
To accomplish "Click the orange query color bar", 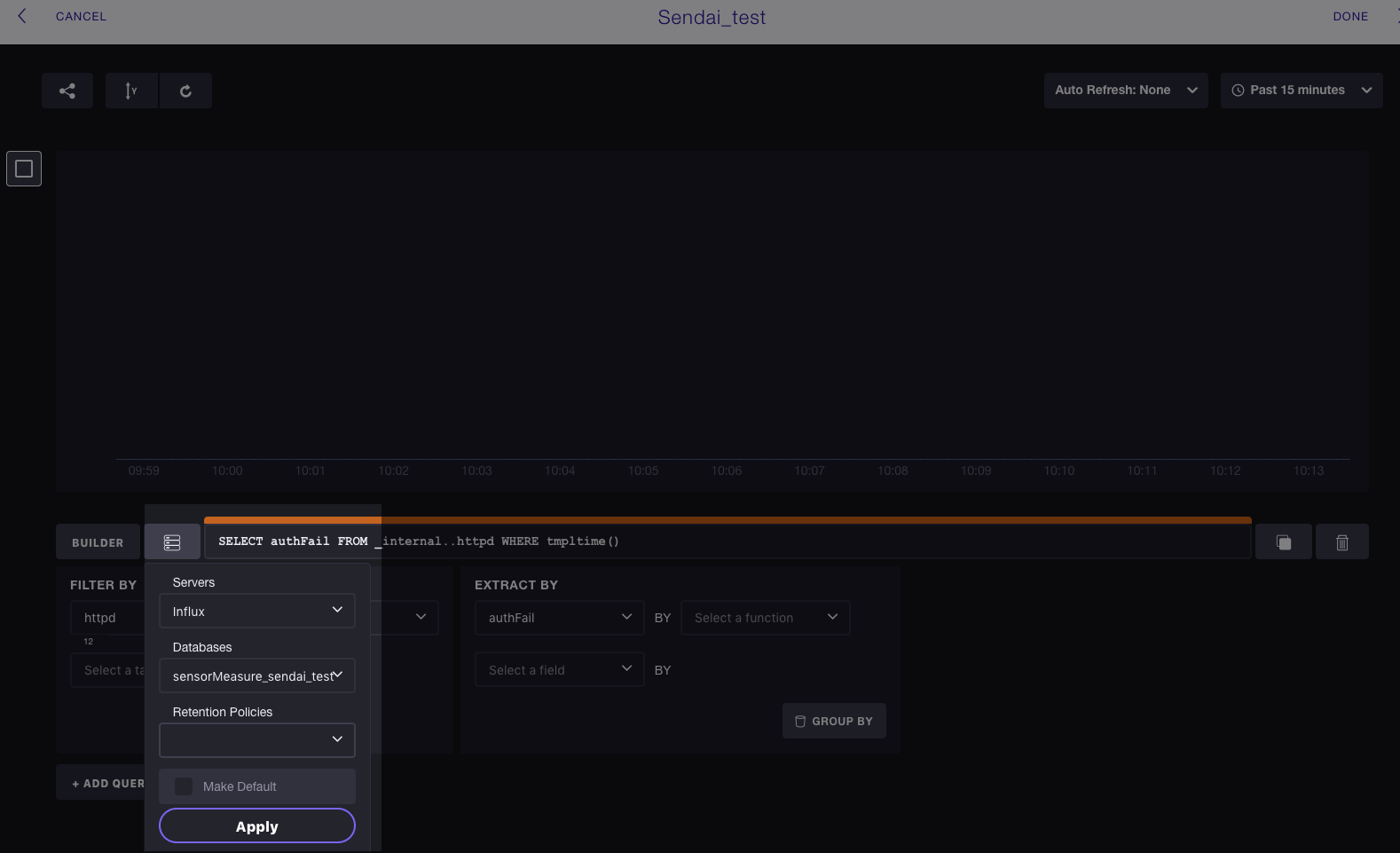I will [x=728, y=520].
